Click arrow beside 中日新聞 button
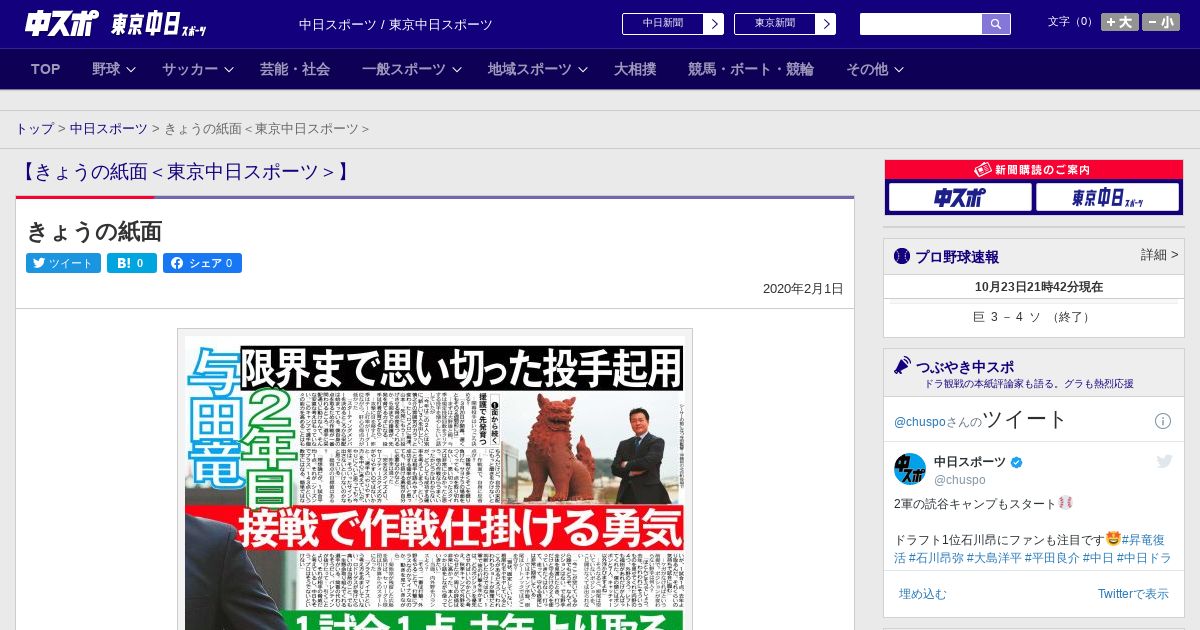The image size is (1200, 630). [714, 24]
